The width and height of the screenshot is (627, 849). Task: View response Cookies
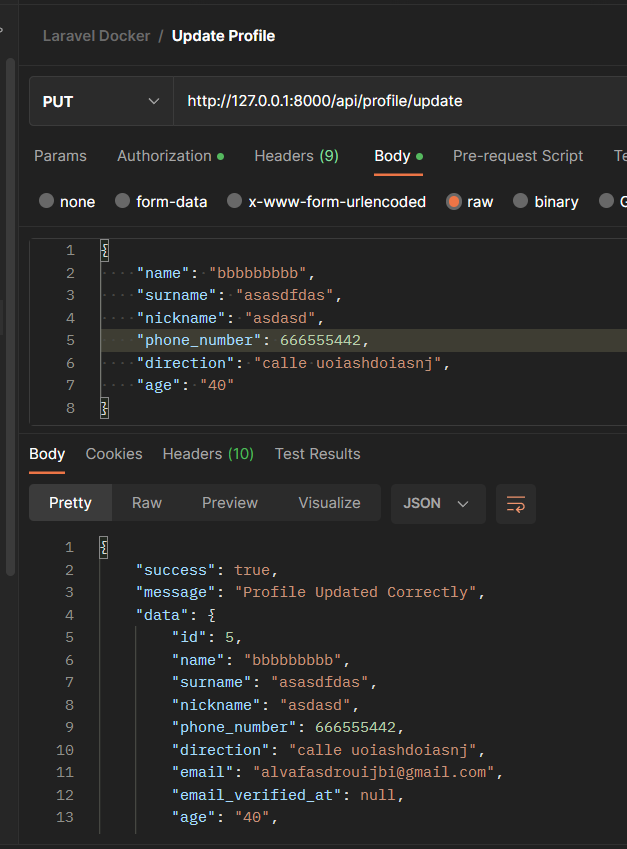(x=113, y=453)
